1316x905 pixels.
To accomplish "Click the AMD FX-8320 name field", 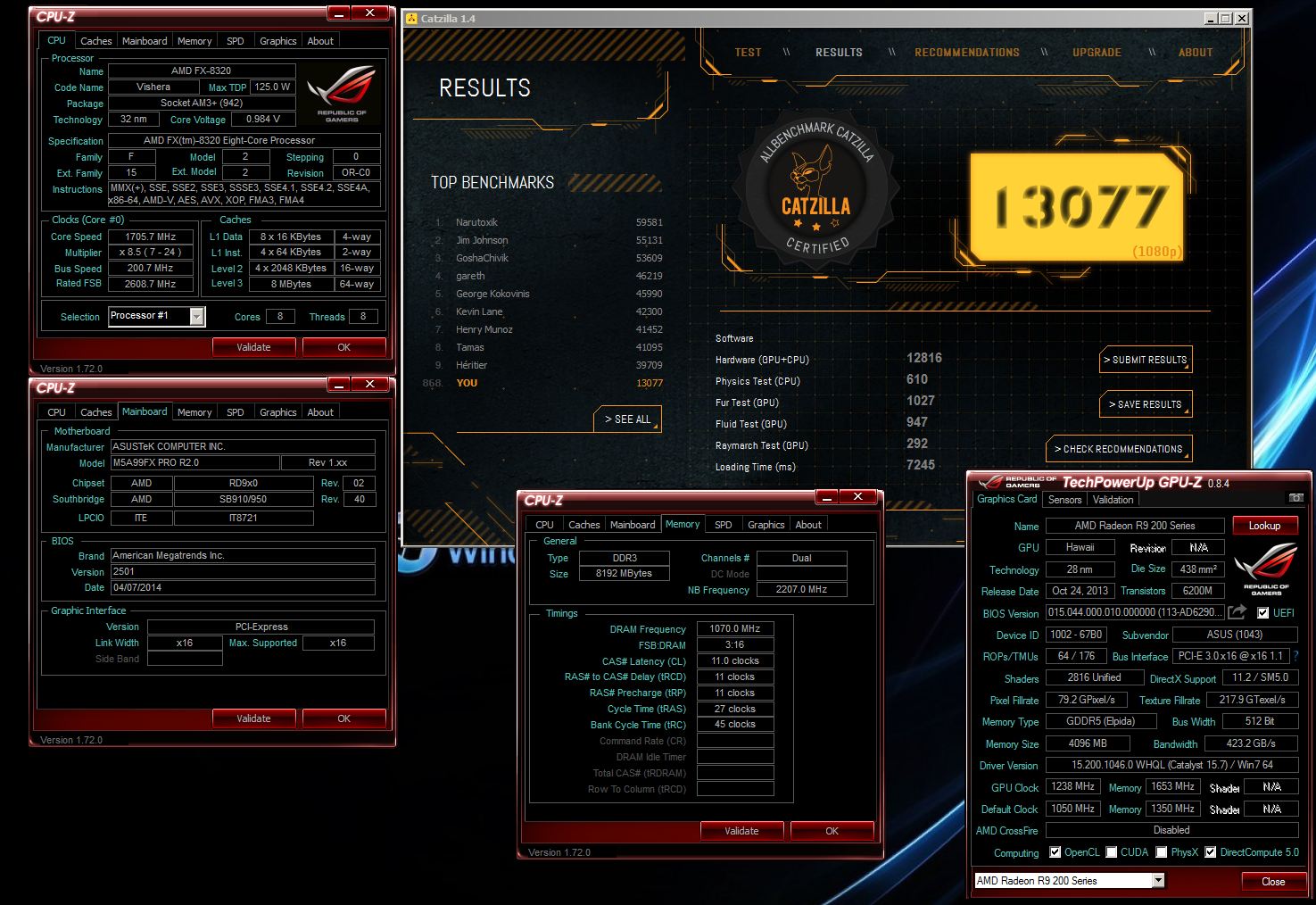I will 202,71.
